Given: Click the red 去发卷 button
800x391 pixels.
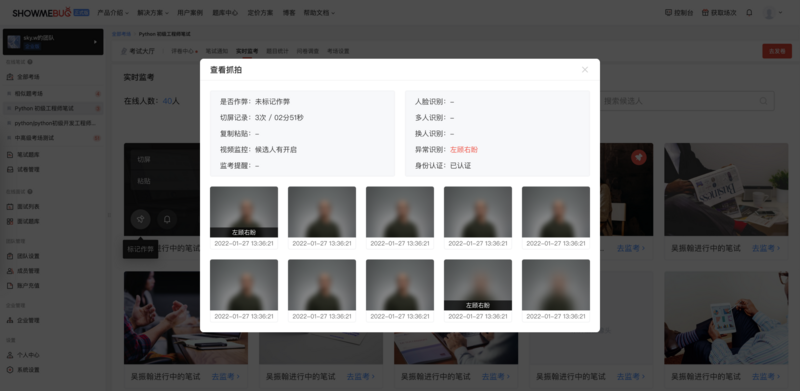Looking at the screenshot, I should click(x=777, y=51).
